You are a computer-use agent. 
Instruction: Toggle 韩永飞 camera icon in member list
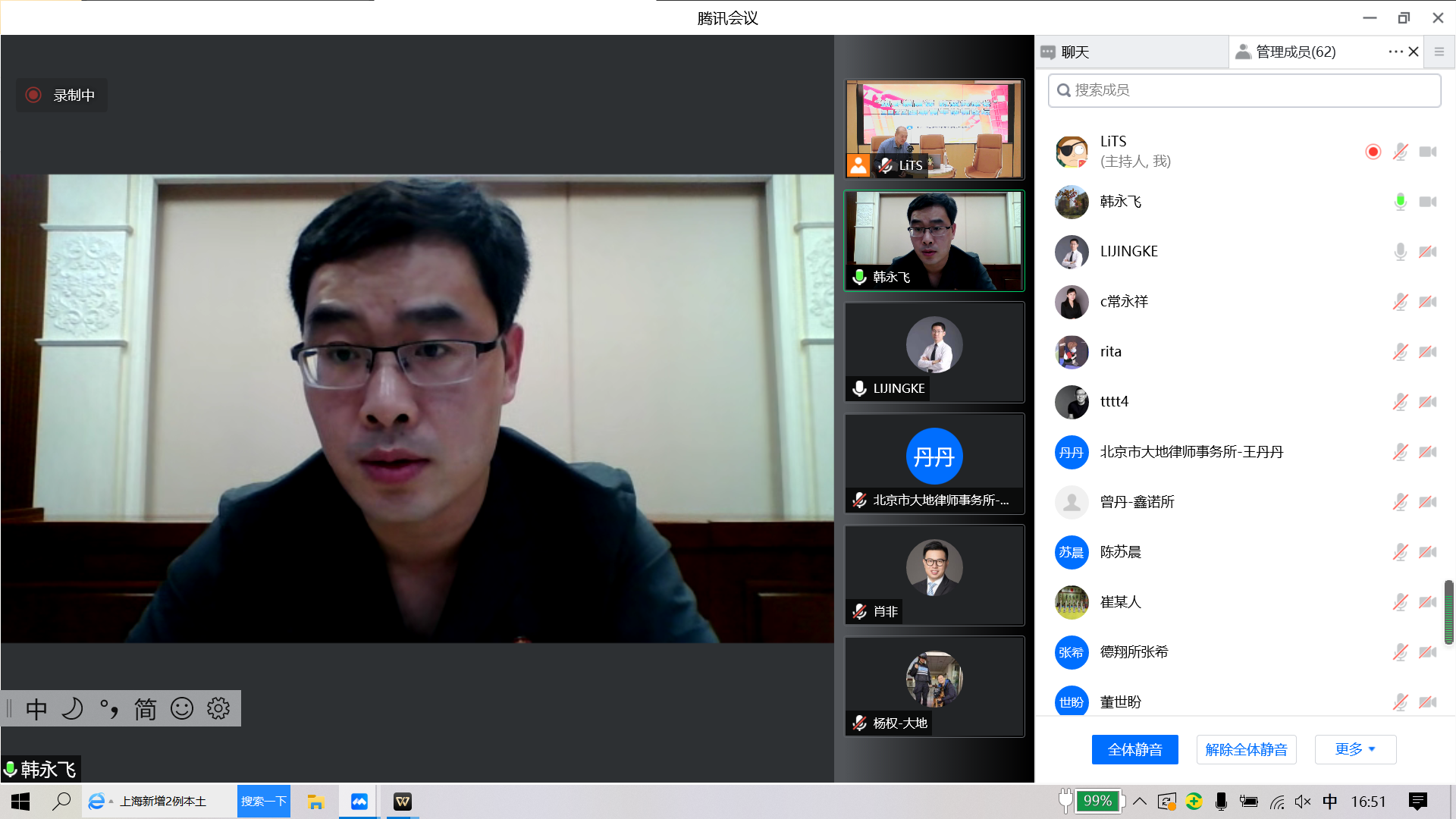1428,202
